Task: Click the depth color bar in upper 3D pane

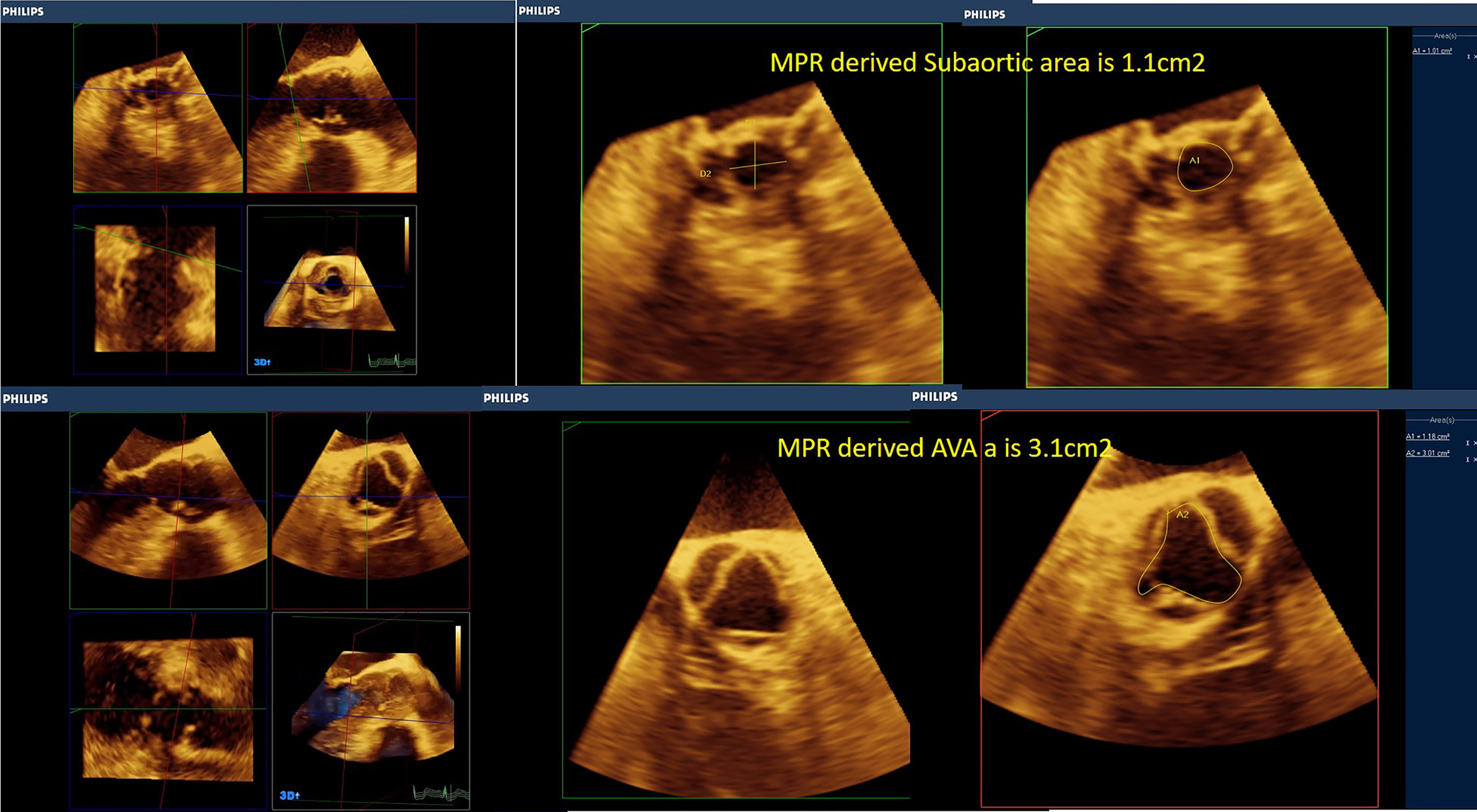Action: pos(407,245)
